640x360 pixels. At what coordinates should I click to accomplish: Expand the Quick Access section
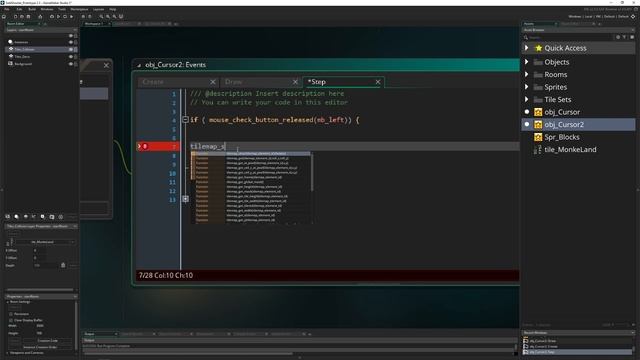pos(527,48)
